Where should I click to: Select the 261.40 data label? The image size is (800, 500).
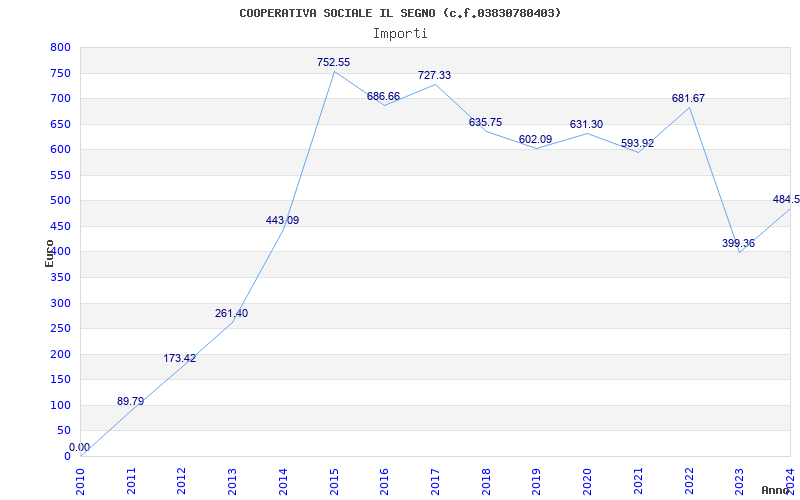click(x=231, y=313)
